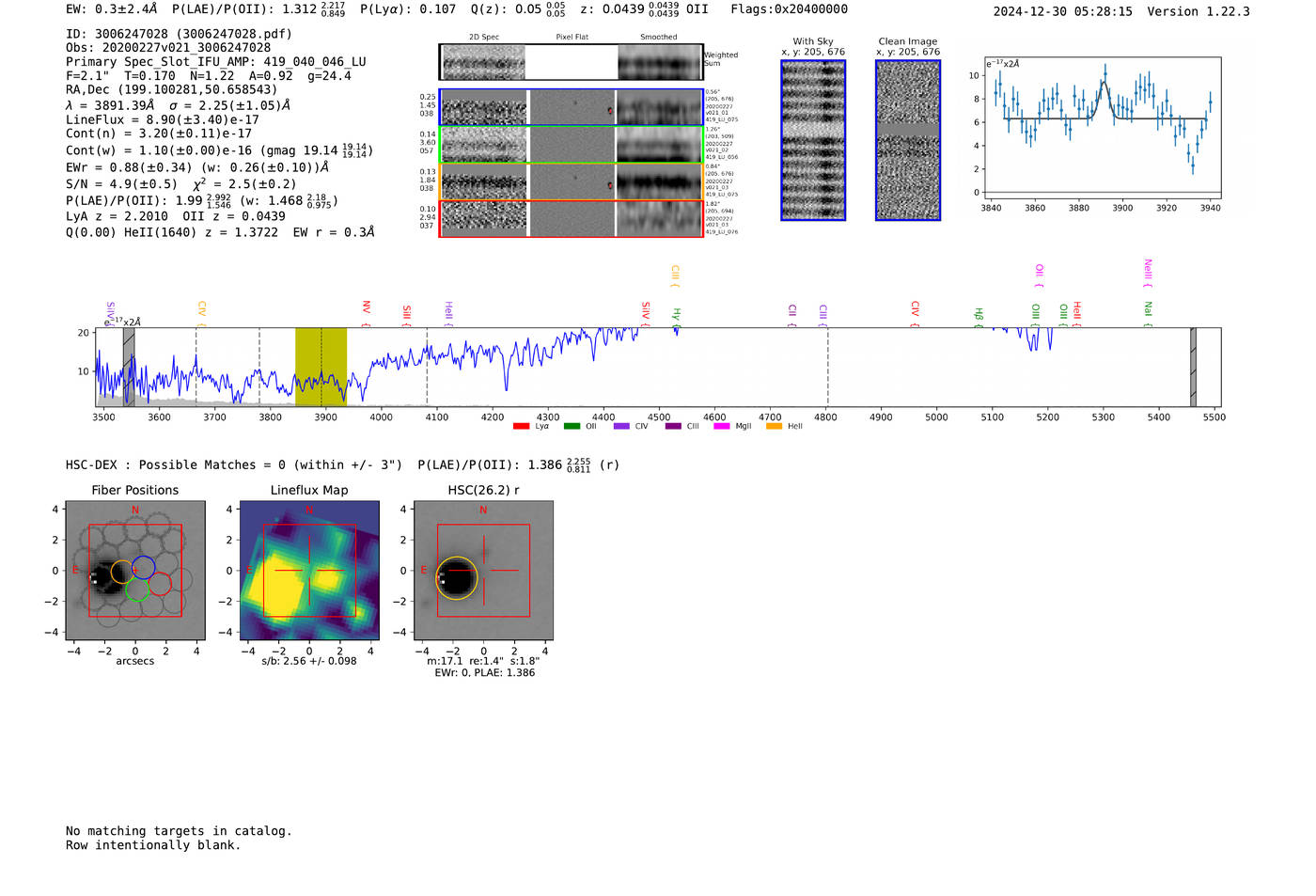Select the Hβ line label above spectrum
Screen dimensions: 1316x896
click(979, 315)
